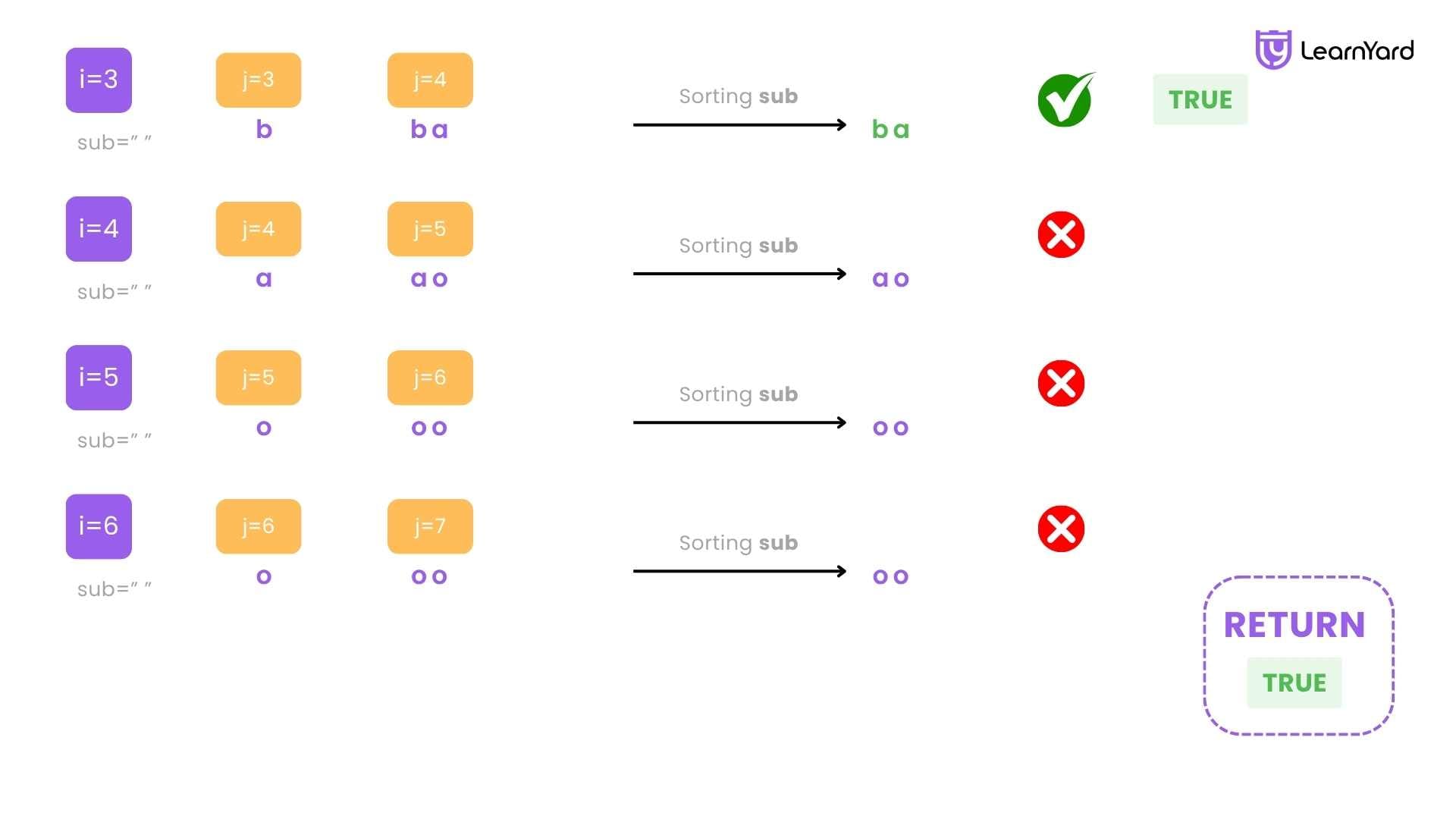The width and height of the screenshot is (1456, 819).
Task: Click the LearnYard shield logo icon
Action: 1273,50
